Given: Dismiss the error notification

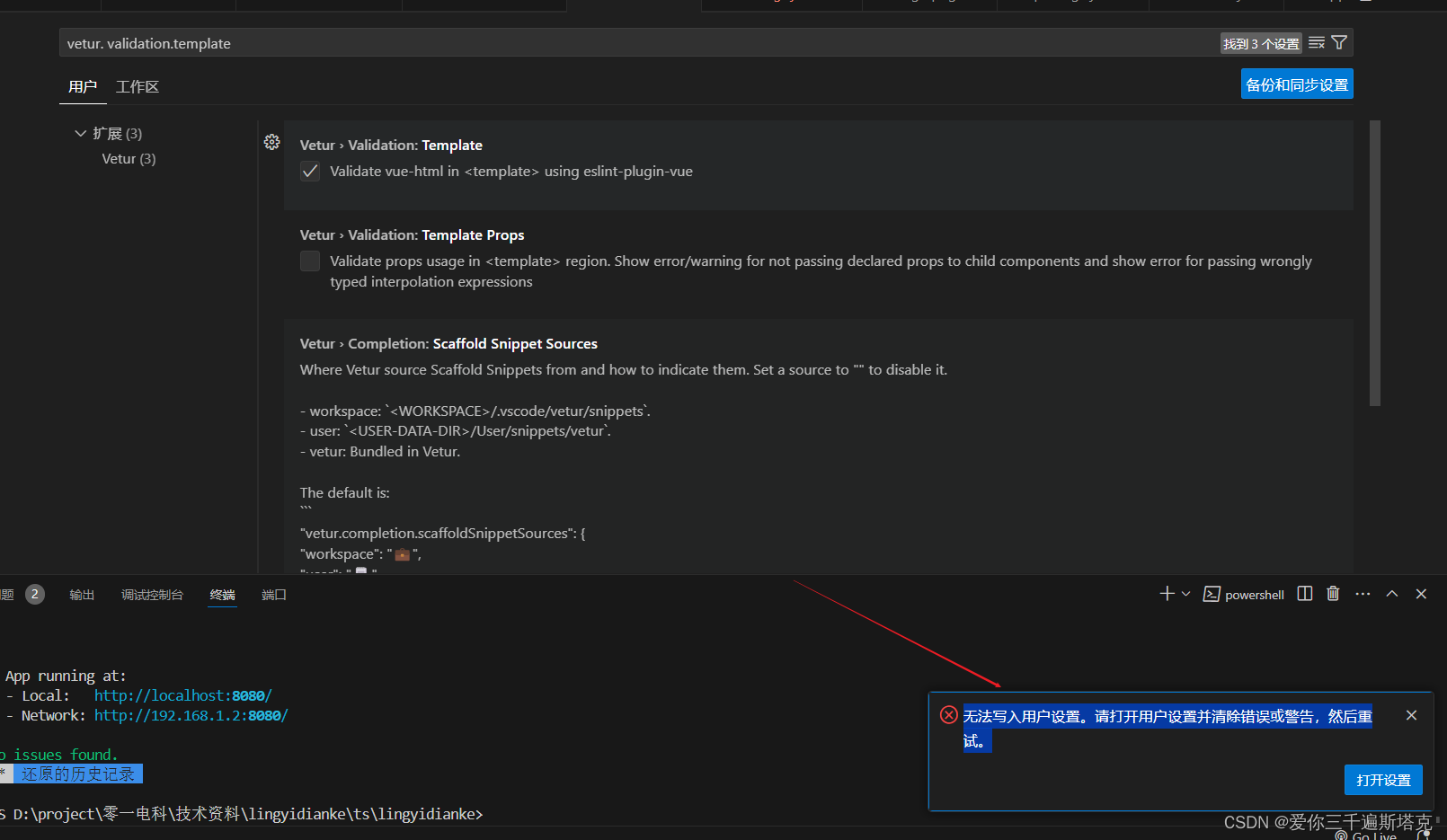Looking at the screenshot, I should pyautogui.click(x=1411, y=715).
